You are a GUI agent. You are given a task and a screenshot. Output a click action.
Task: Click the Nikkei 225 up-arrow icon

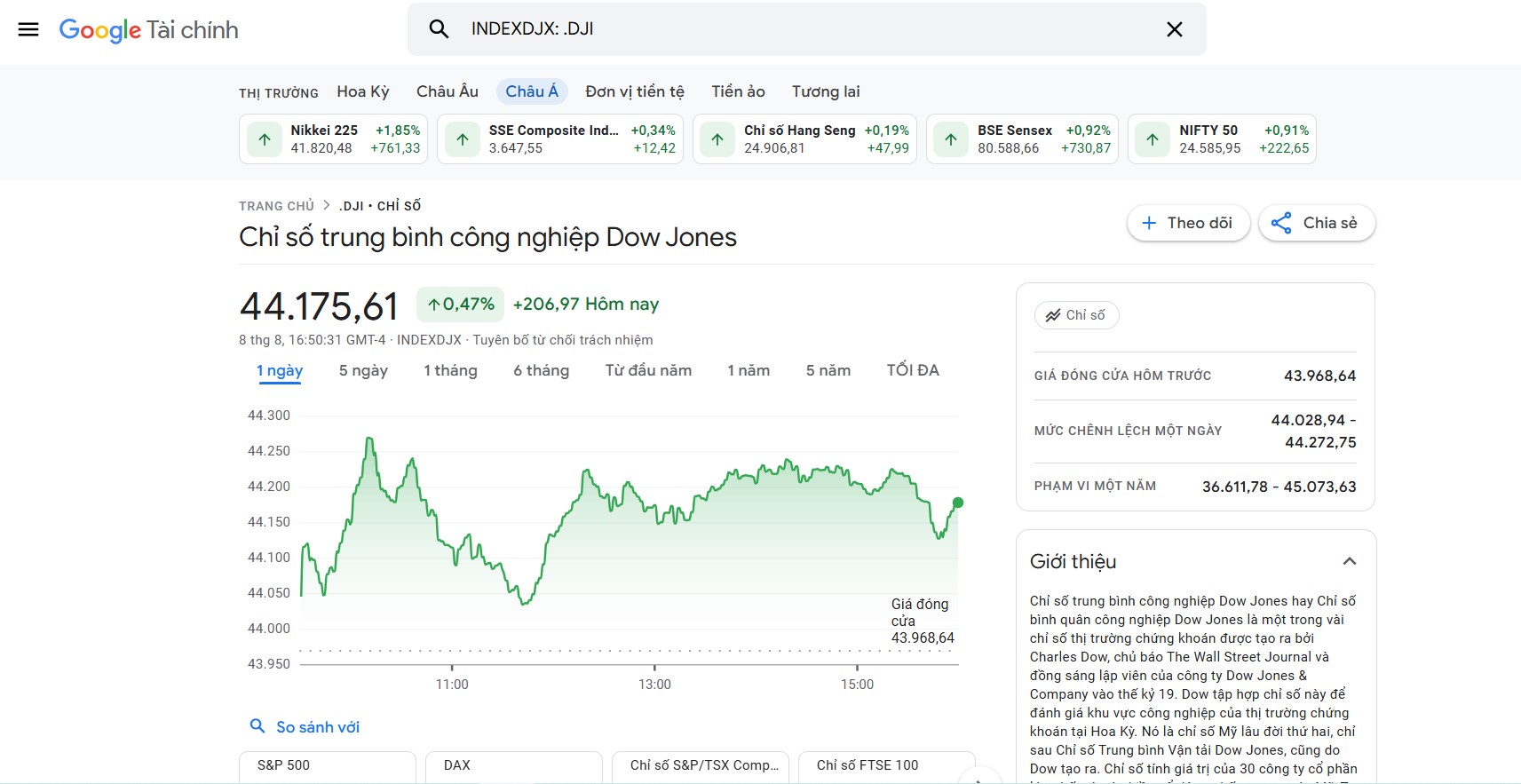[265, 139]
